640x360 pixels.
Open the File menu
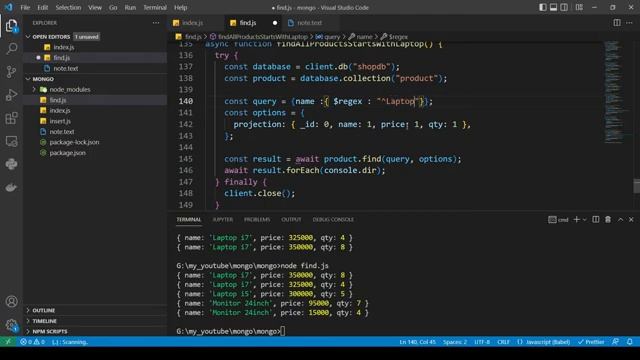click(x=25, y=7)
